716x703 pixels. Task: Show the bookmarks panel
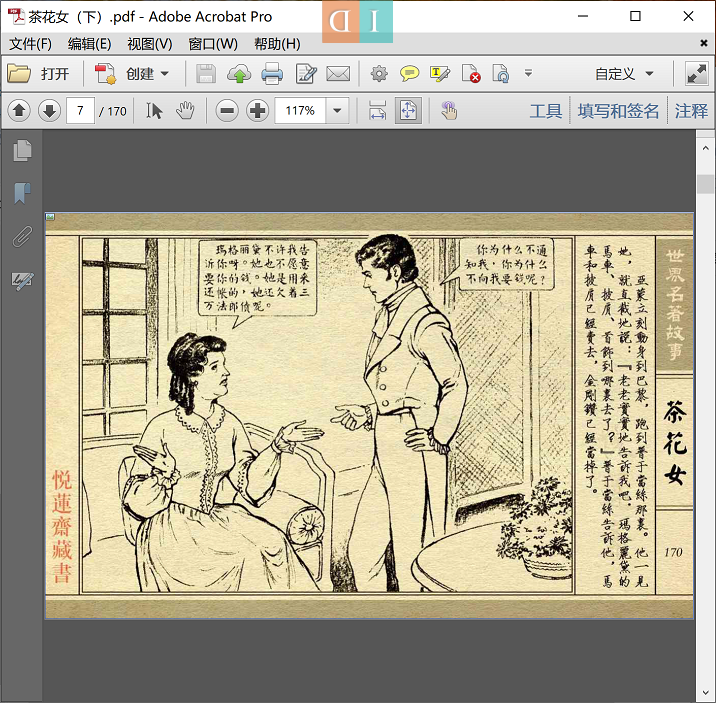point(22,193)
